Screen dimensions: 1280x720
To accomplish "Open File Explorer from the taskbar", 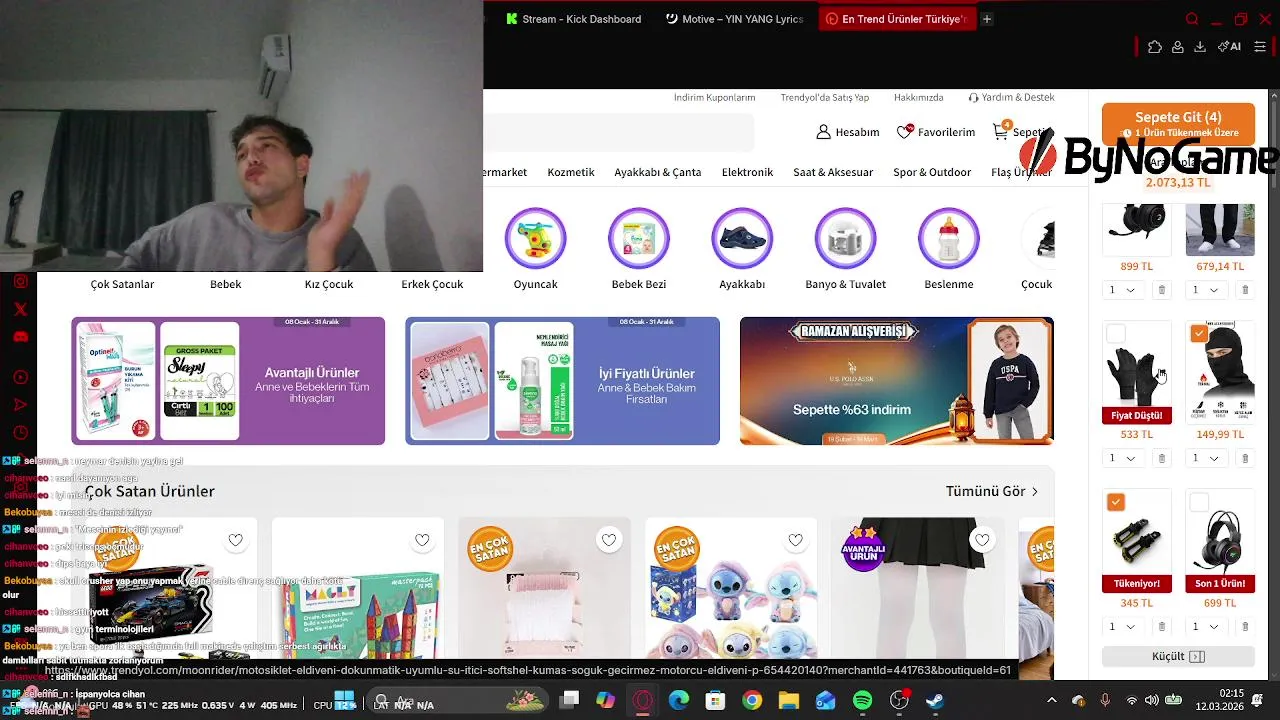I will pyautogui.click(x=789, y=700).
